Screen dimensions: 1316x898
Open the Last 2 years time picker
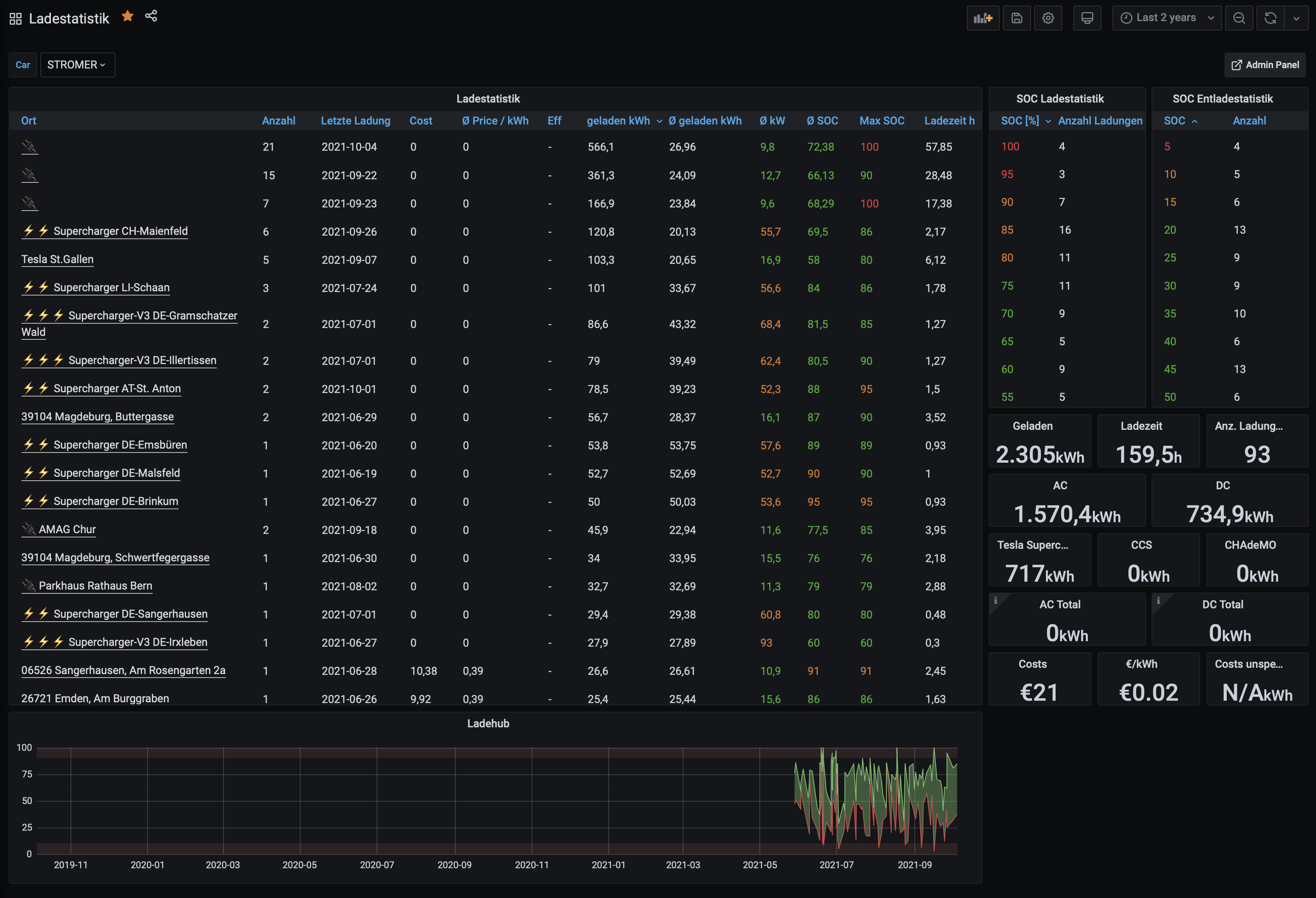tap(1166, 18)
